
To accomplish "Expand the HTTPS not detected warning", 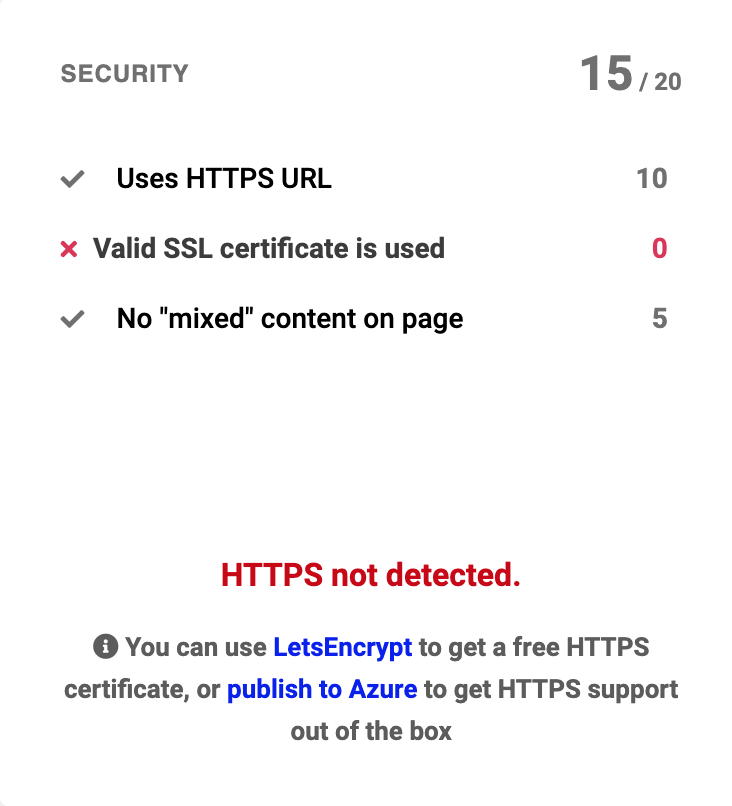I will point(371,576).
